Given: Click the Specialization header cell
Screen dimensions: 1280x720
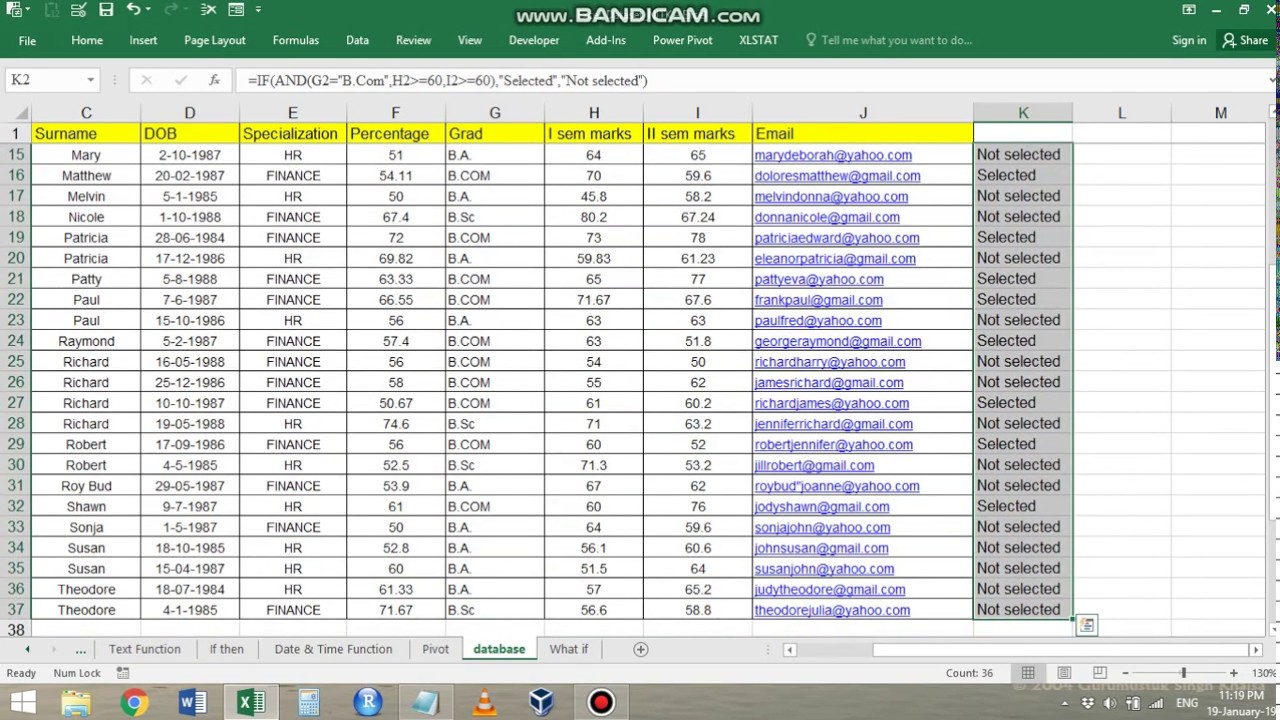Looking at the screenshot, I should coord(290,134).
